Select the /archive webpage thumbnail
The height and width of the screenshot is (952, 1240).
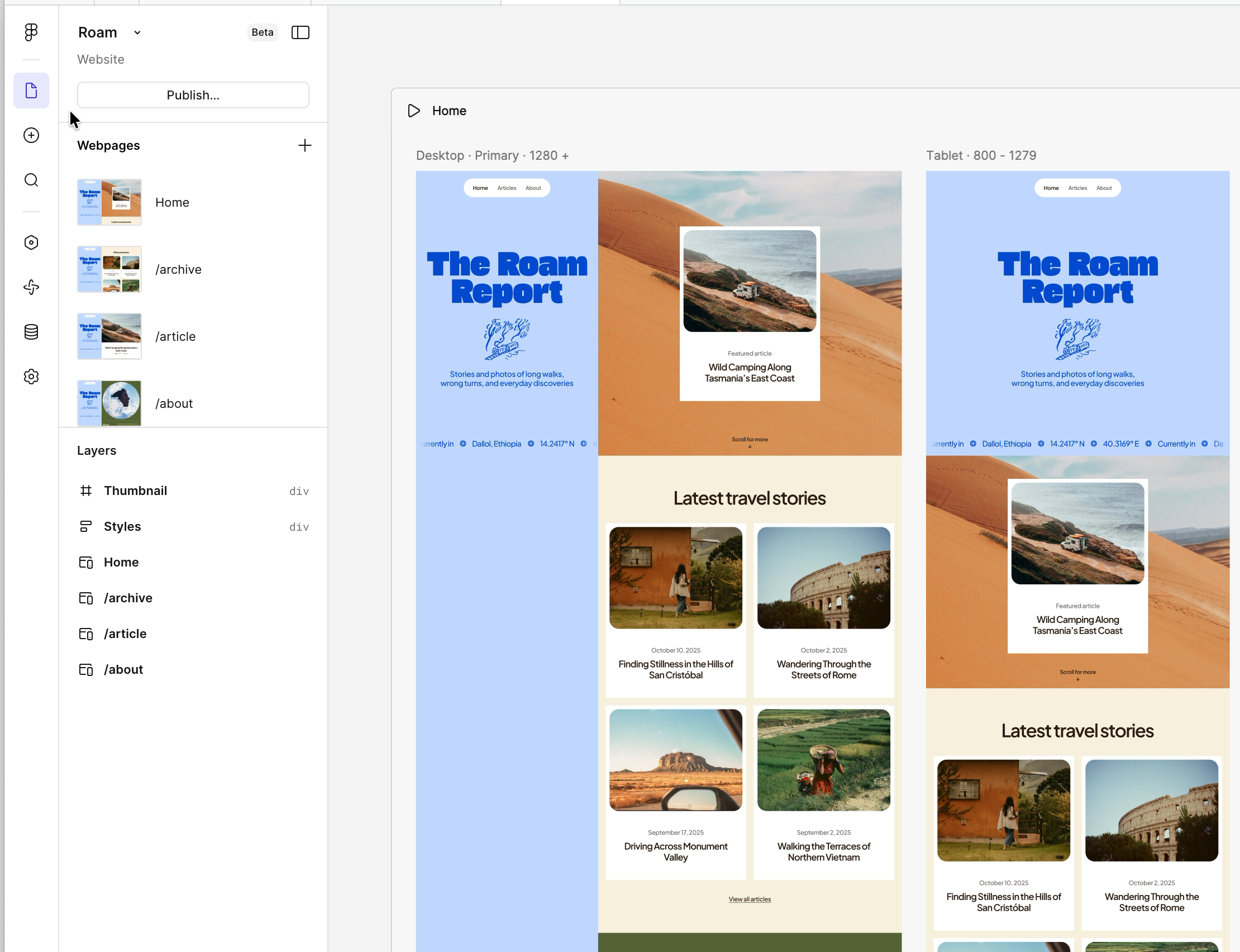109,269
